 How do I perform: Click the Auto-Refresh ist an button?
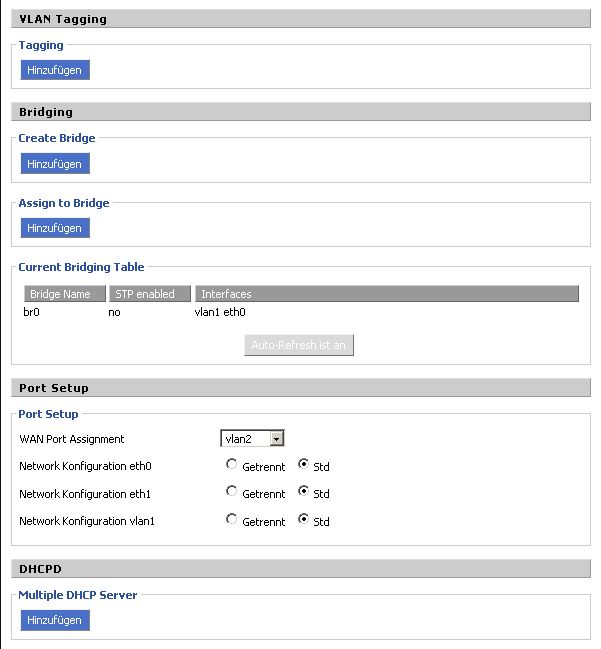(299, 345)
